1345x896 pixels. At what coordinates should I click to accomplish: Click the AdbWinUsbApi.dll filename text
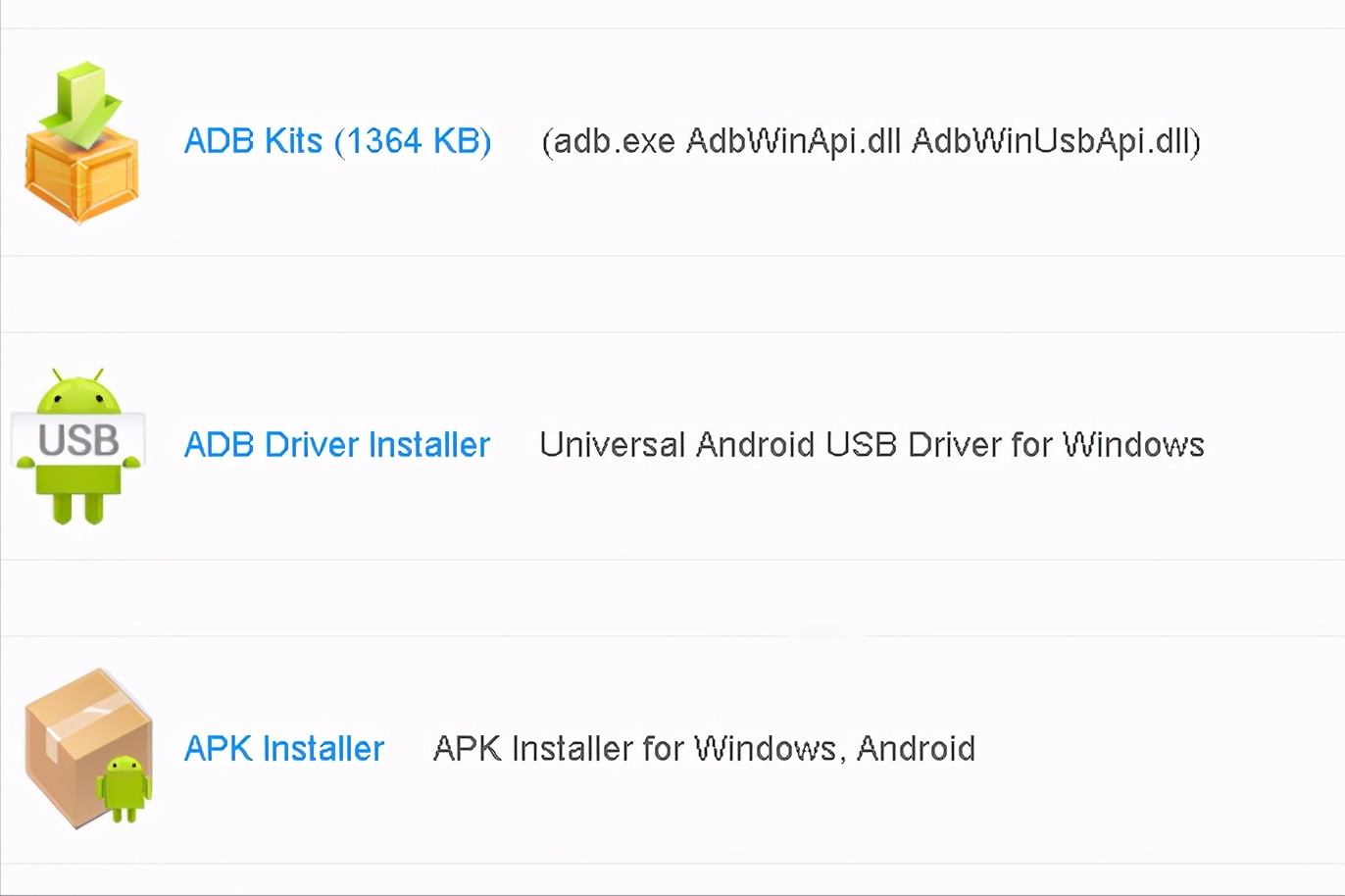click(x=1052, y=141)
